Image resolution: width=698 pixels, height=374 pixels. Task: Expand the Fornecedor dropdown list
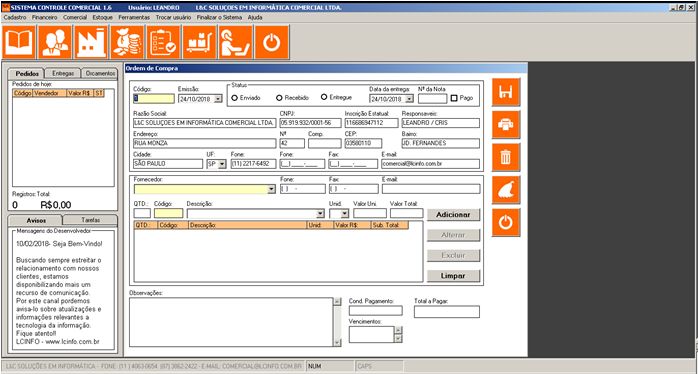272,189
